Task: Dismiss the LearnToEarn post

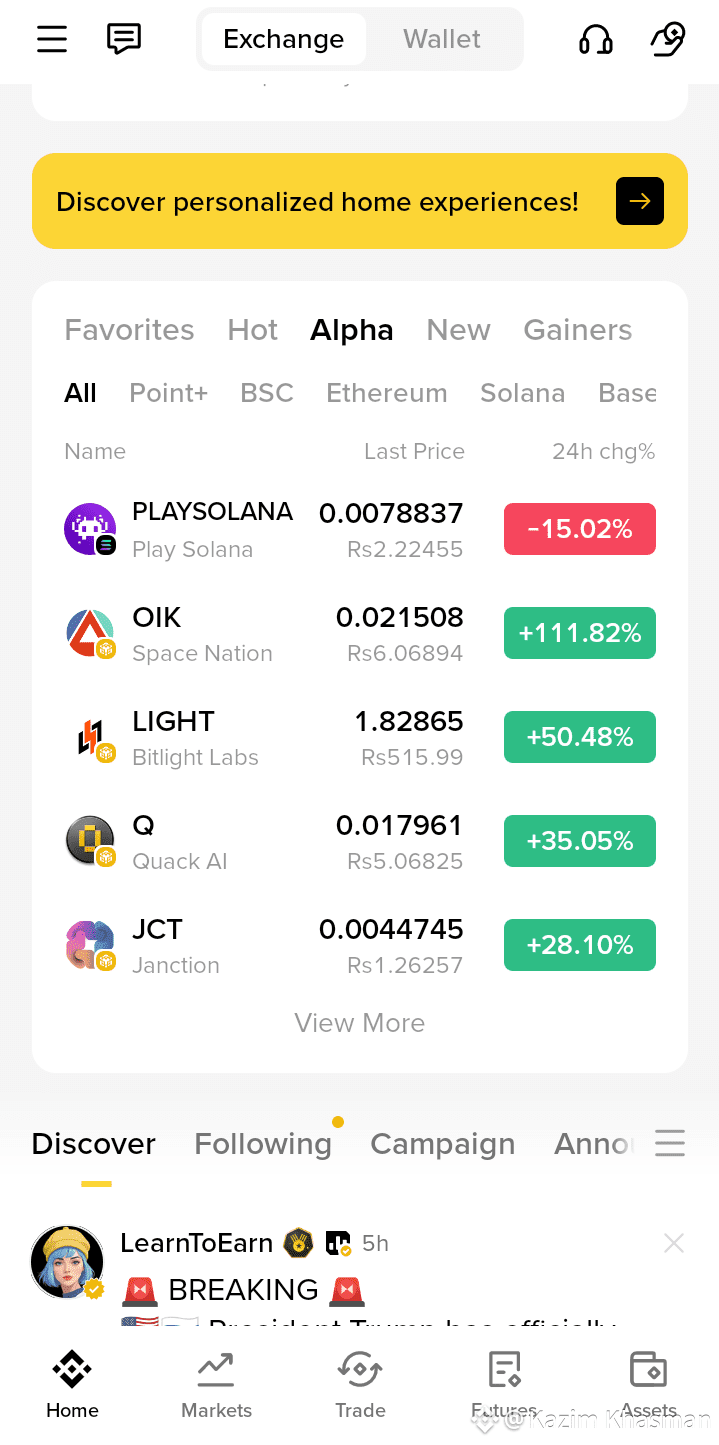Action: (x=674, y=1243)
